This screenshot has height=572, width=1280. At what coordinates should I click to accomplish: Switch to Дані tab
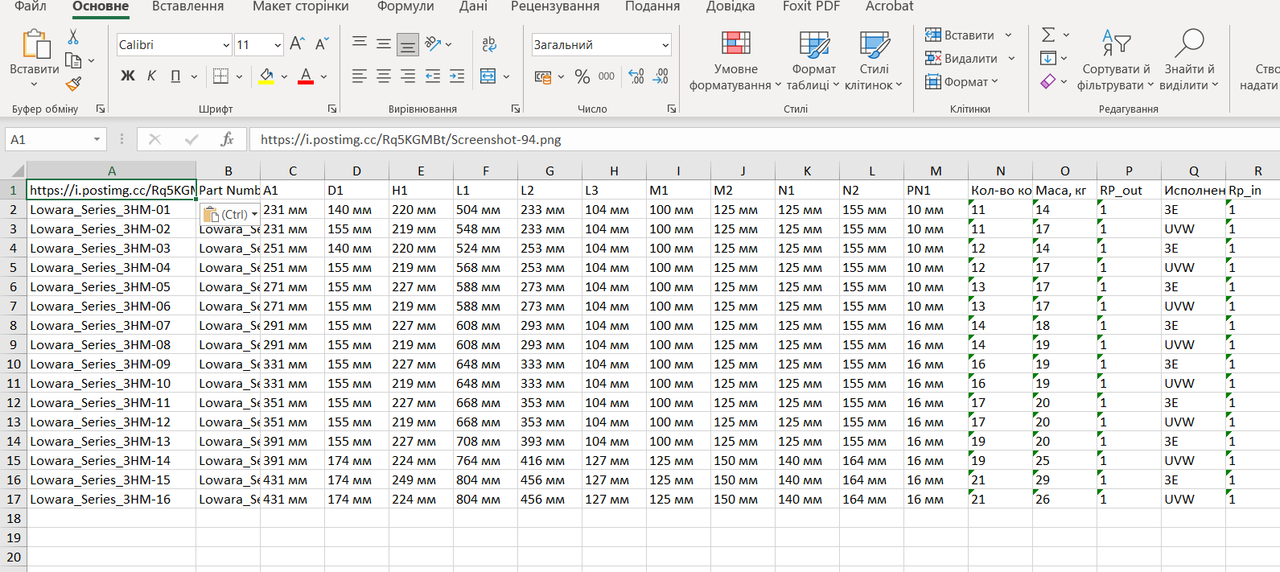pyautogui.click(x=474, y=7)
